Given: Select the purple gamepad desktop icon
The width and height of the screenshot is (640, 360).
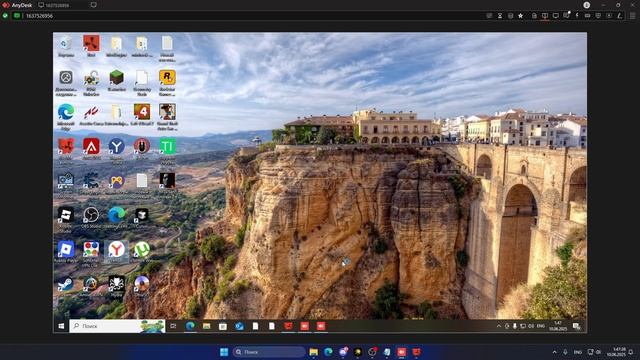Looking at the screenshot, I should pyautogui.click(x=116, y=180).
